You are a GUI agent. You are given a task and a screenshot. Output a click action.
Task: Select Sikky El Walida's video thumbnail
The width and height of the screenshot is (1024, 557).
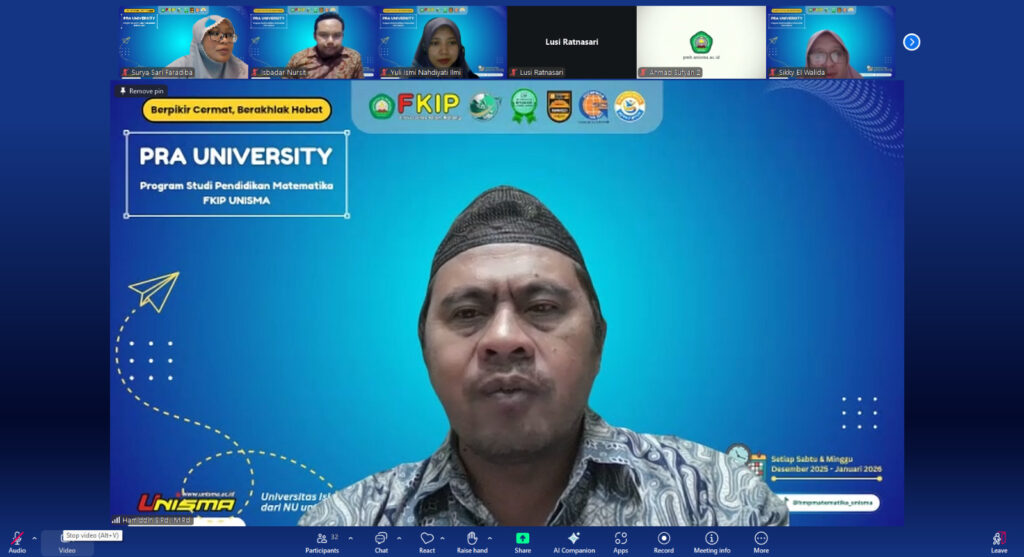pyautogui.click(x=830, y=42)
